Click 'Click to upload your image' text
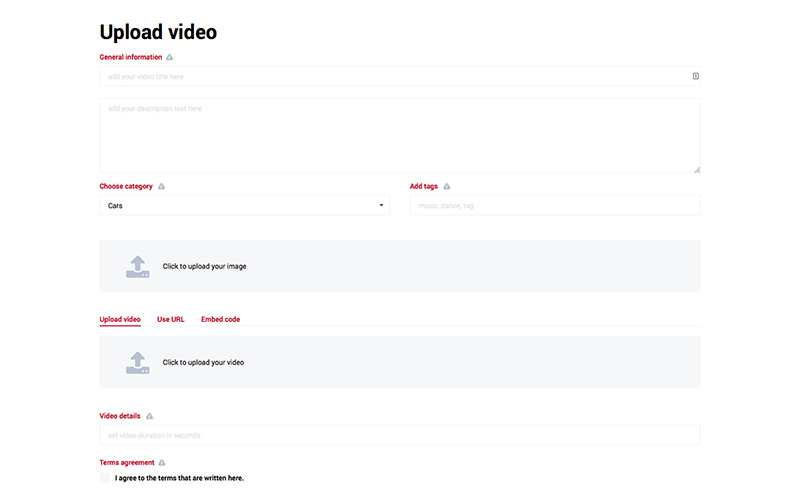800x496 pixels. tap(204, 266)
